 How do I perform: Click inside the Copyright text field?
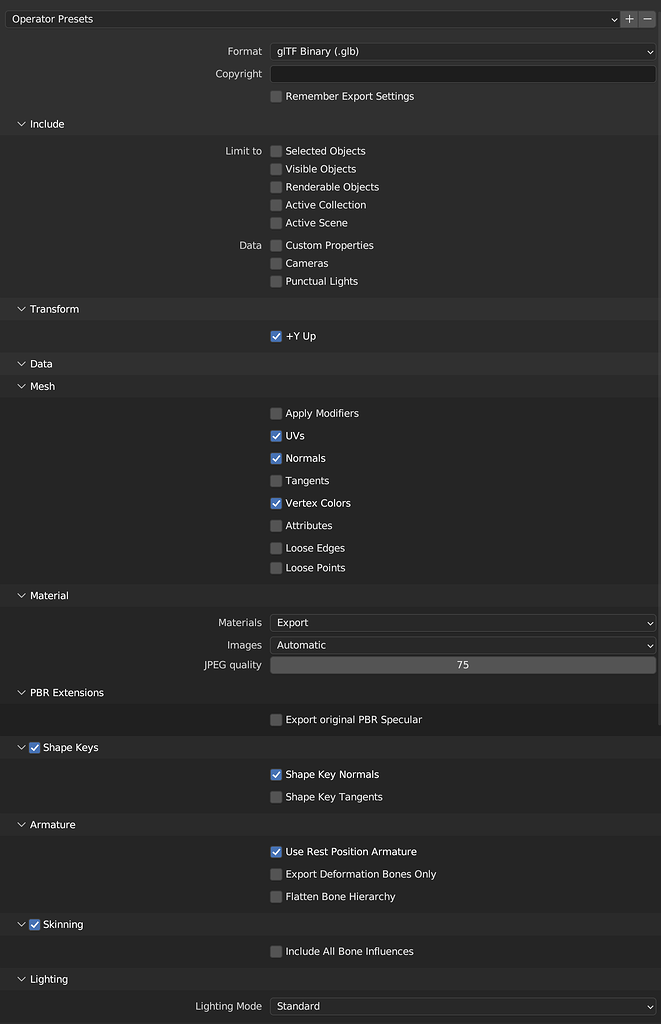click(x=462, y=73)
